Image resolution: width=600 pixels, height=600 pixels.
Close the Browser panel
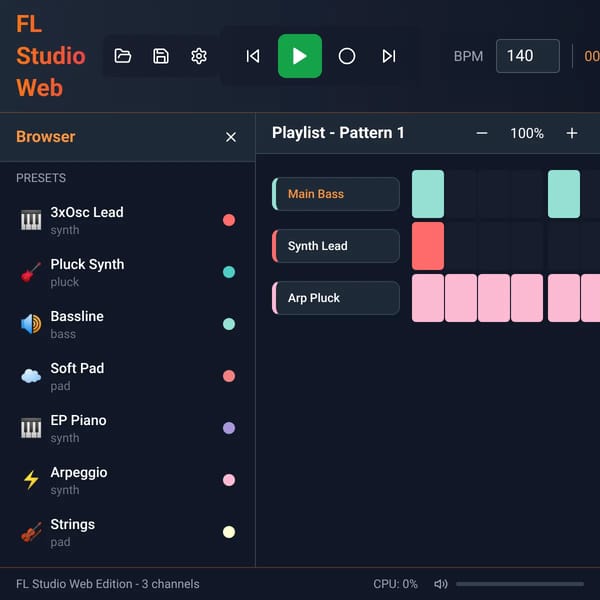pyautogui.click(x=231, y=137)
